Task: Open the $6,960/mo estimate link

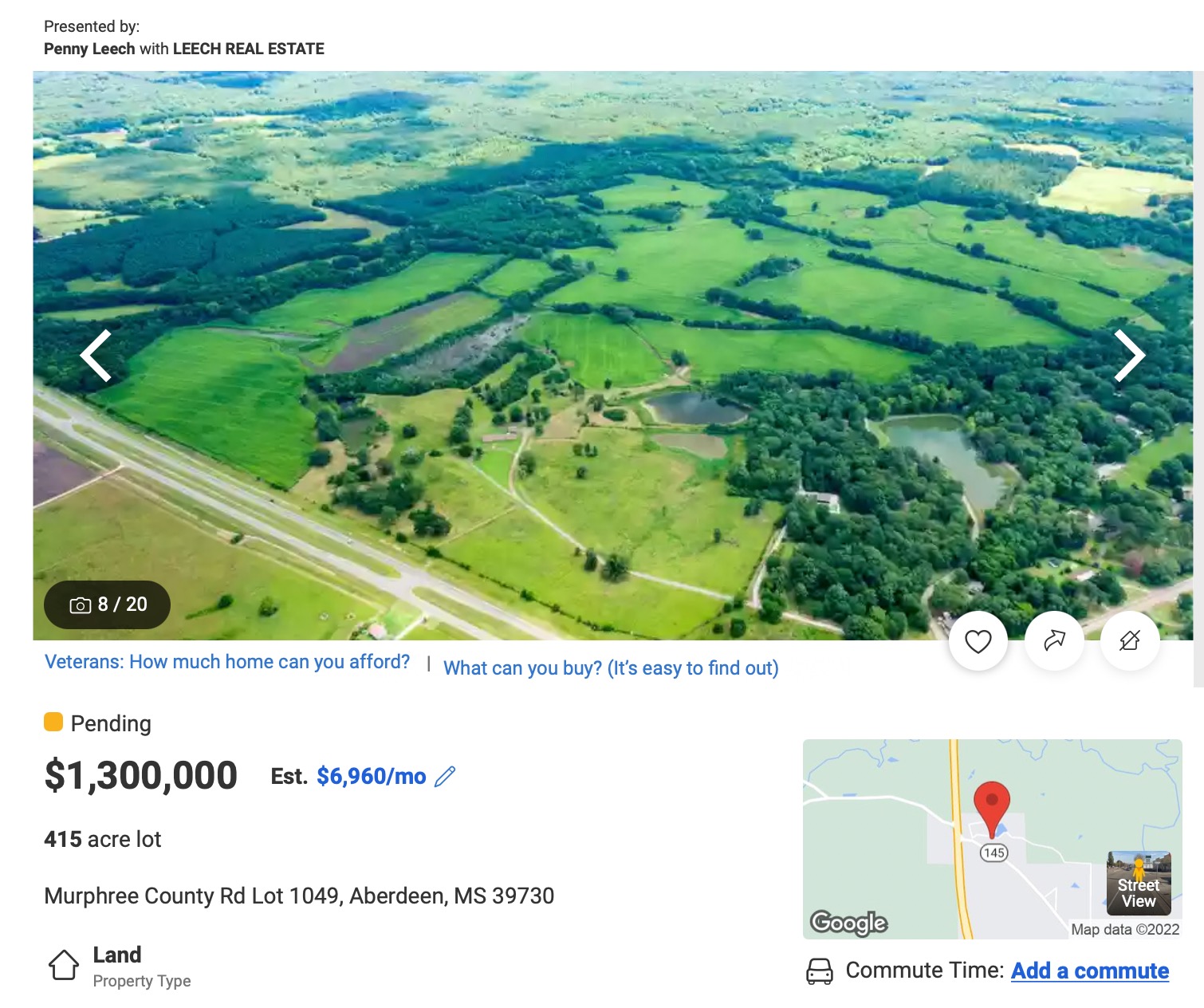Action: 371,777
